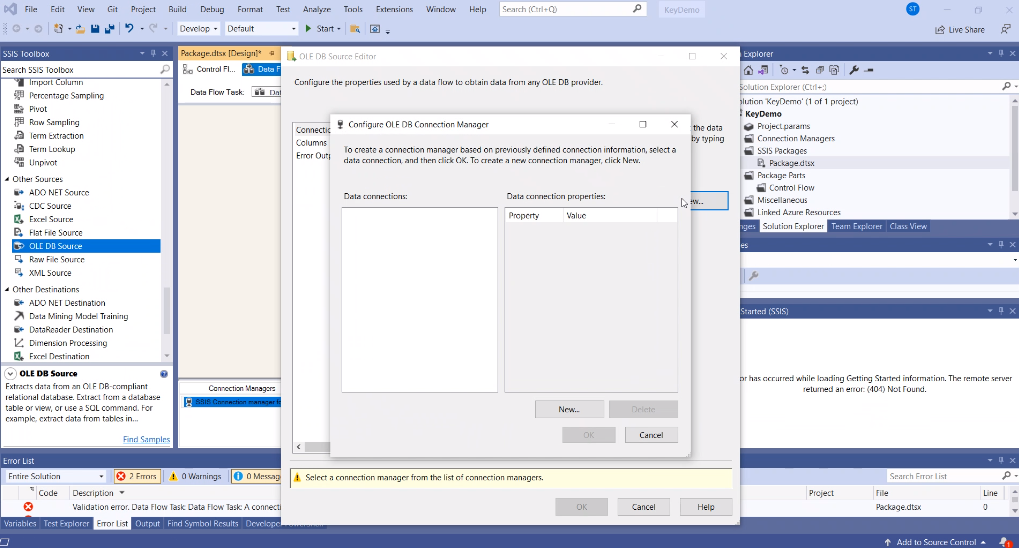Cancel the Configure OLE DB Connection Manager dialog
The width and height of the screenshot is (1019, 548).
(651, 435)
